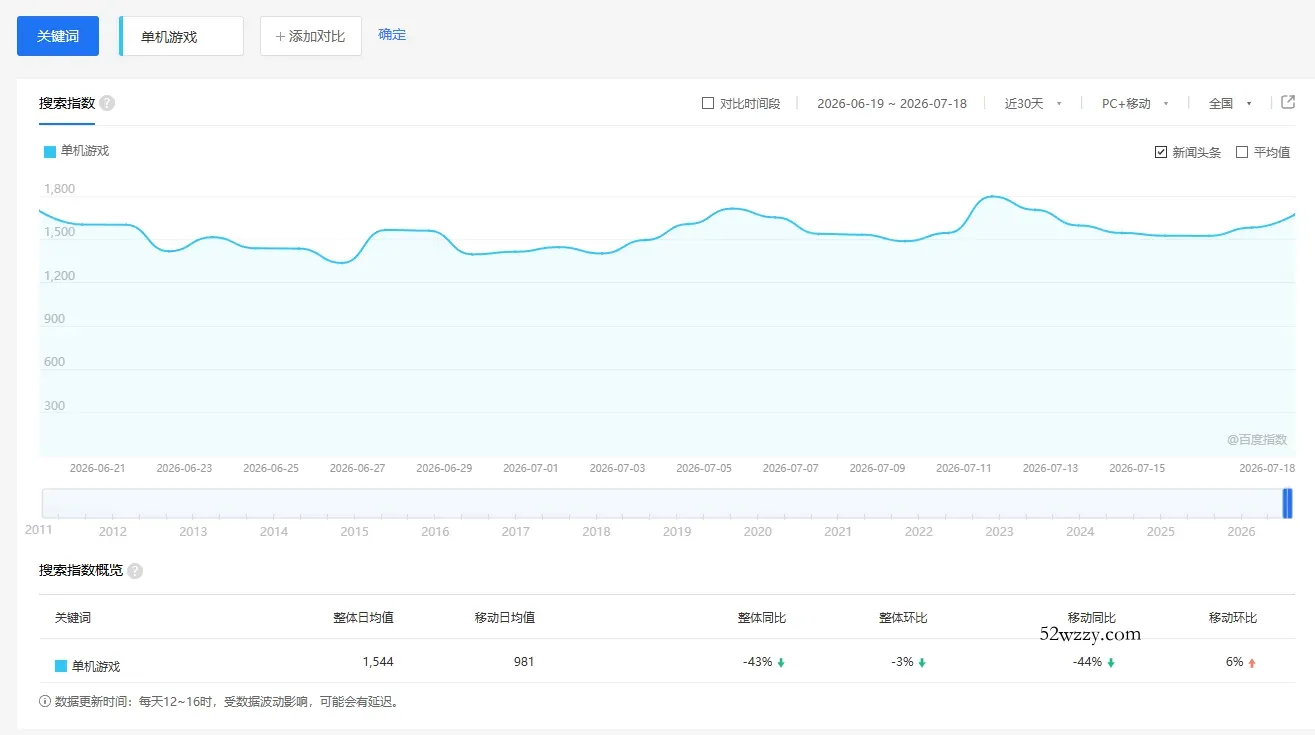Click the 2026-07-11 date label on axis

pos(963,468)
